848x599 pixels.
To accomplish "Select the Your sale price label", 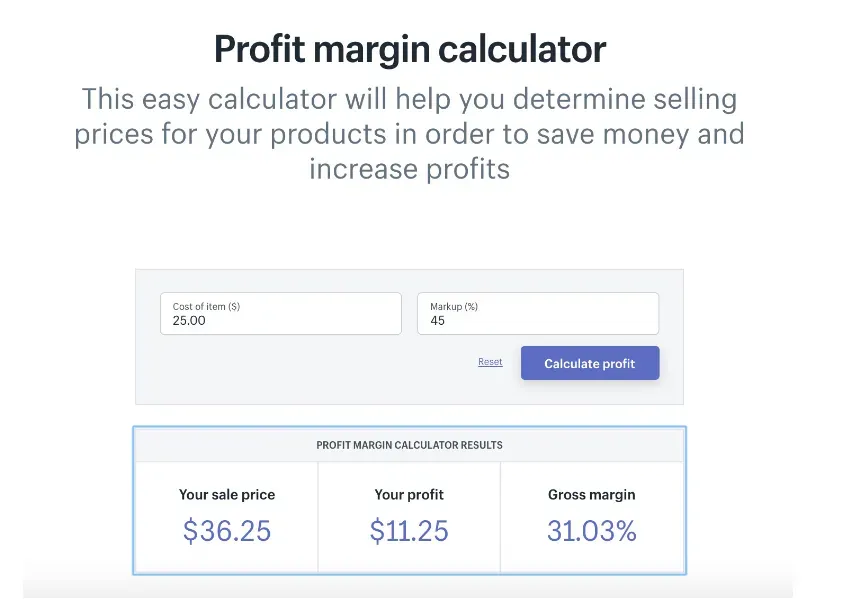I will pyautogui.click(x=227, y=494).
